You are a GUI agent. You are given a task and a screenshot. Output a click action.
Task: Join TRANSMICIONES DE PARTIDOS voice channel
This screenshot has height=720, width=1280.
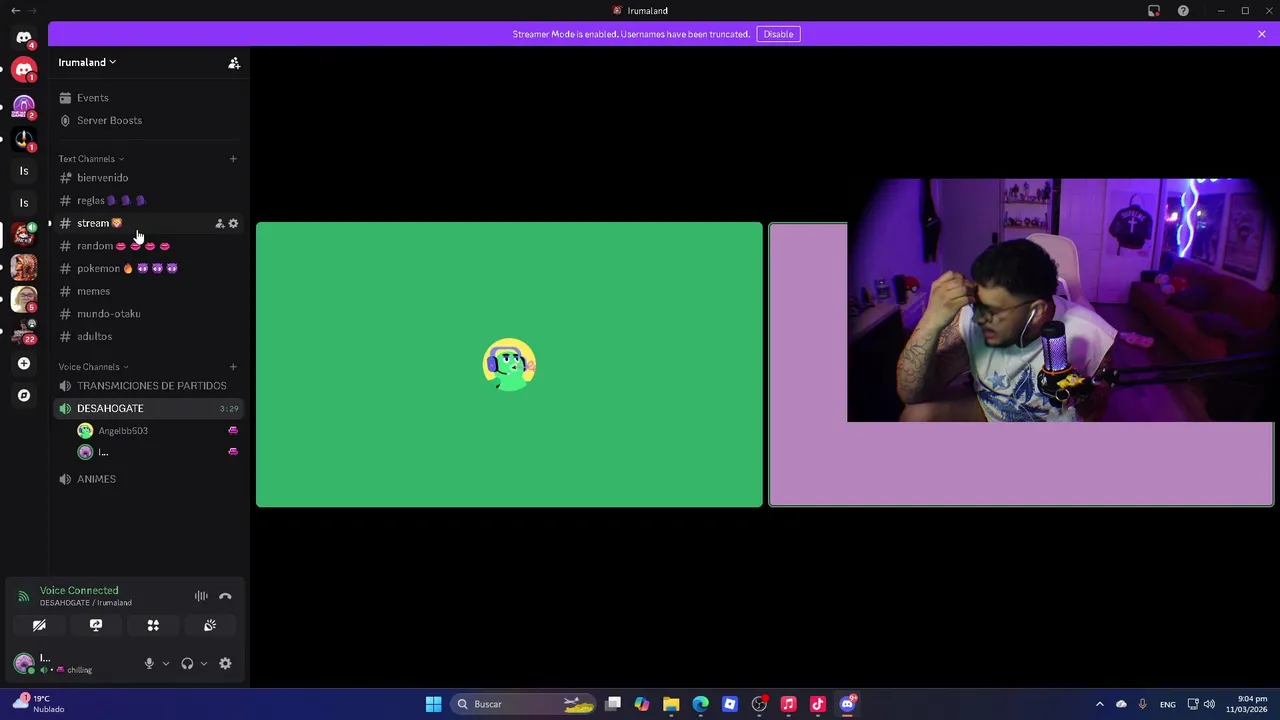[149, 386]
